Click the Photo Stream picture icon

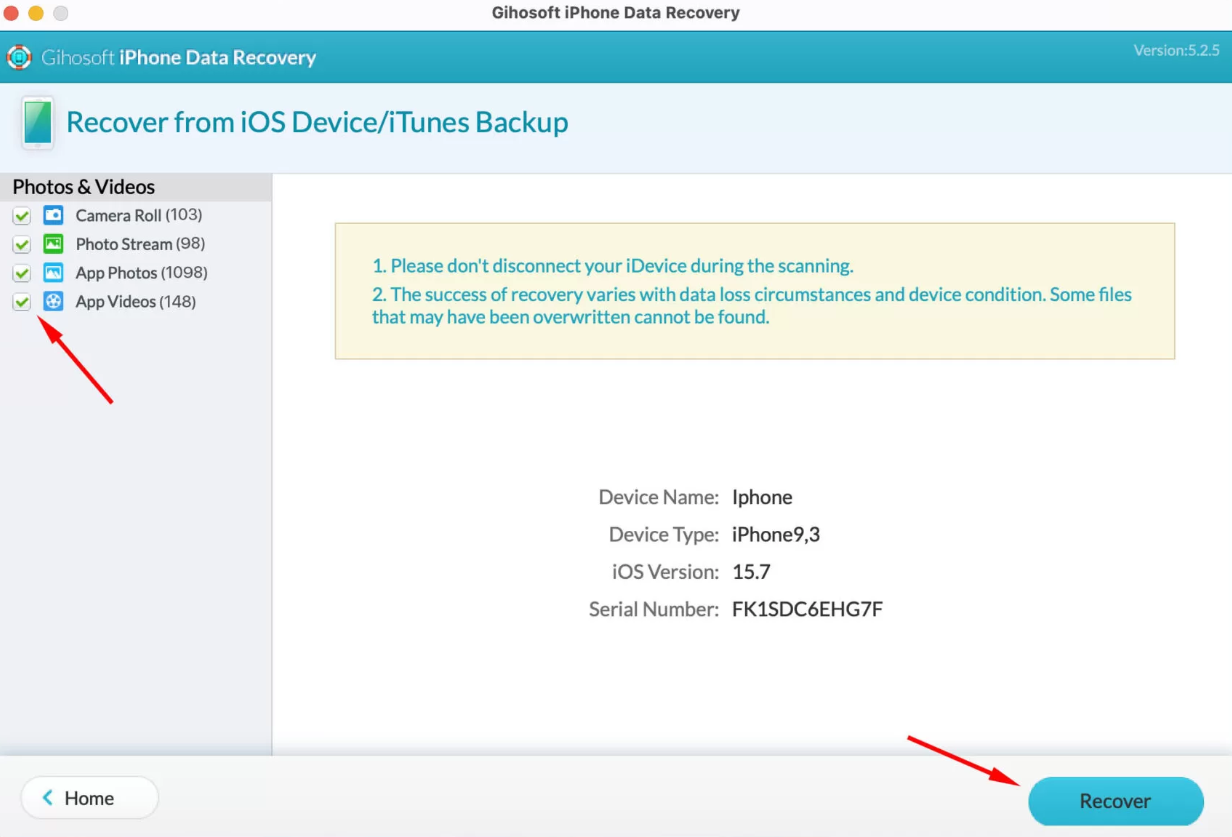pyautogui.click(x=54, y=244)
